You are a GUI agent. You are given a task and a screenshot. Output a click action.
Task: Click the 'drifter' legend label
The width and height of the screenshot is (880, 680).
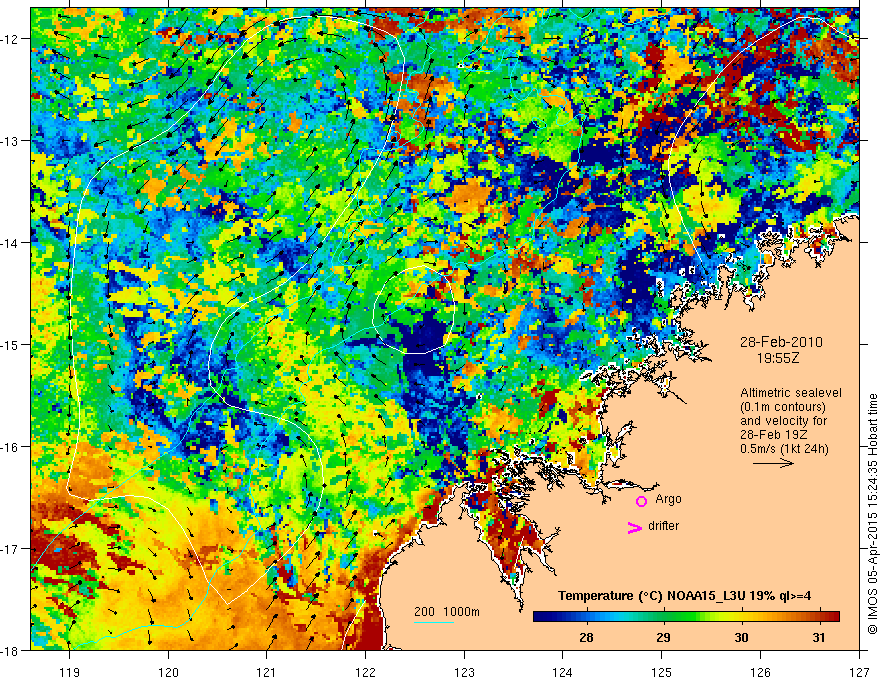pos(663,526)
